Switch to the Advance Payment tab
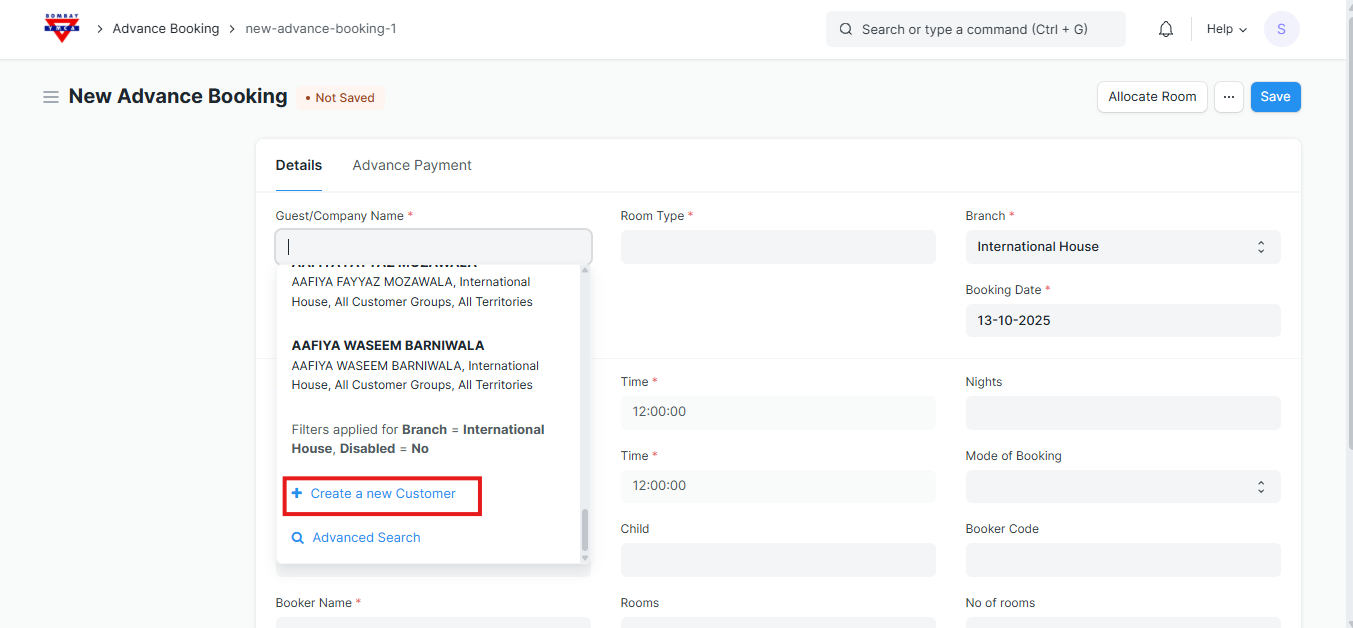Screen dimensions: 1353x628 [411, 165]
